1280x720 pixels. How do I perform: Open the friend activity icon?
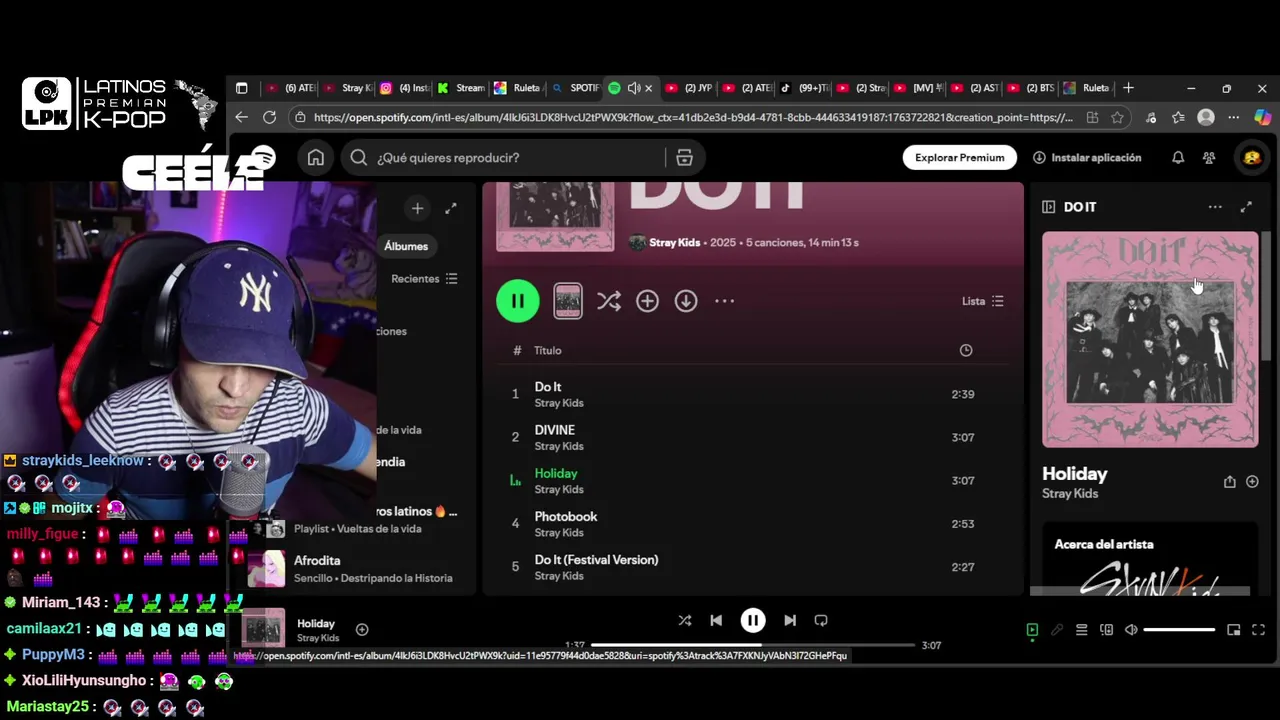1209,157
